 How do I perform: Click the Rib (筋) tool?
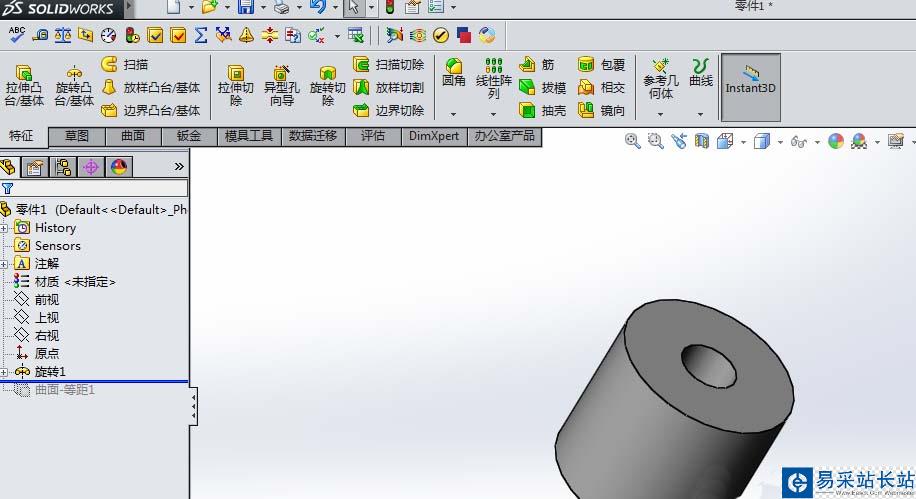click(536, 64)
